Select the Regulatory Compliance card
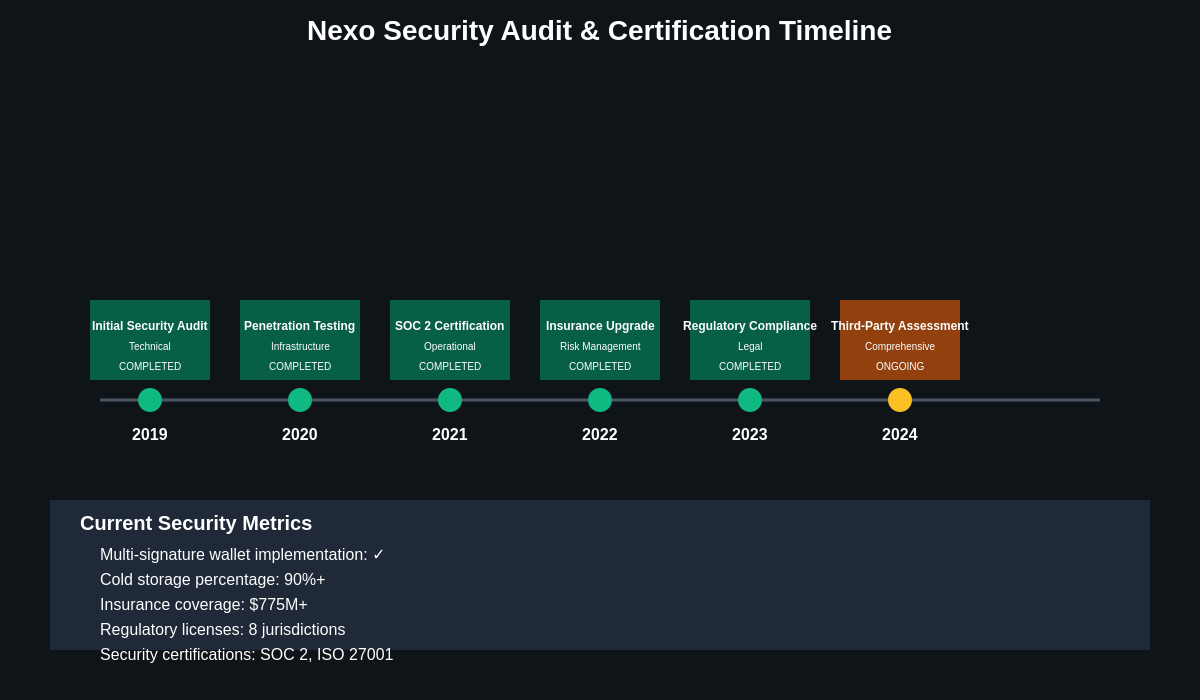This screenshot has height=700, width=1200. (x=750, y=340)
